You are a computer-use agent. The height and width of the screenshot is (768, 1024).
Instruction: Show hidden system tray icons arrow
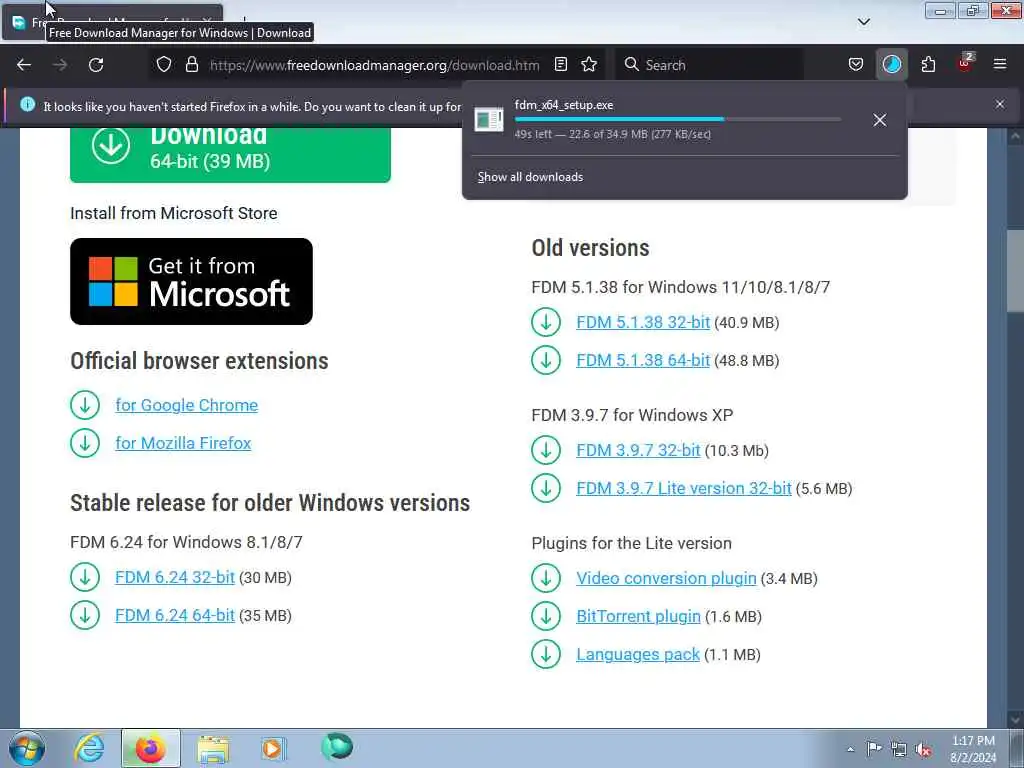pos(850,749)
